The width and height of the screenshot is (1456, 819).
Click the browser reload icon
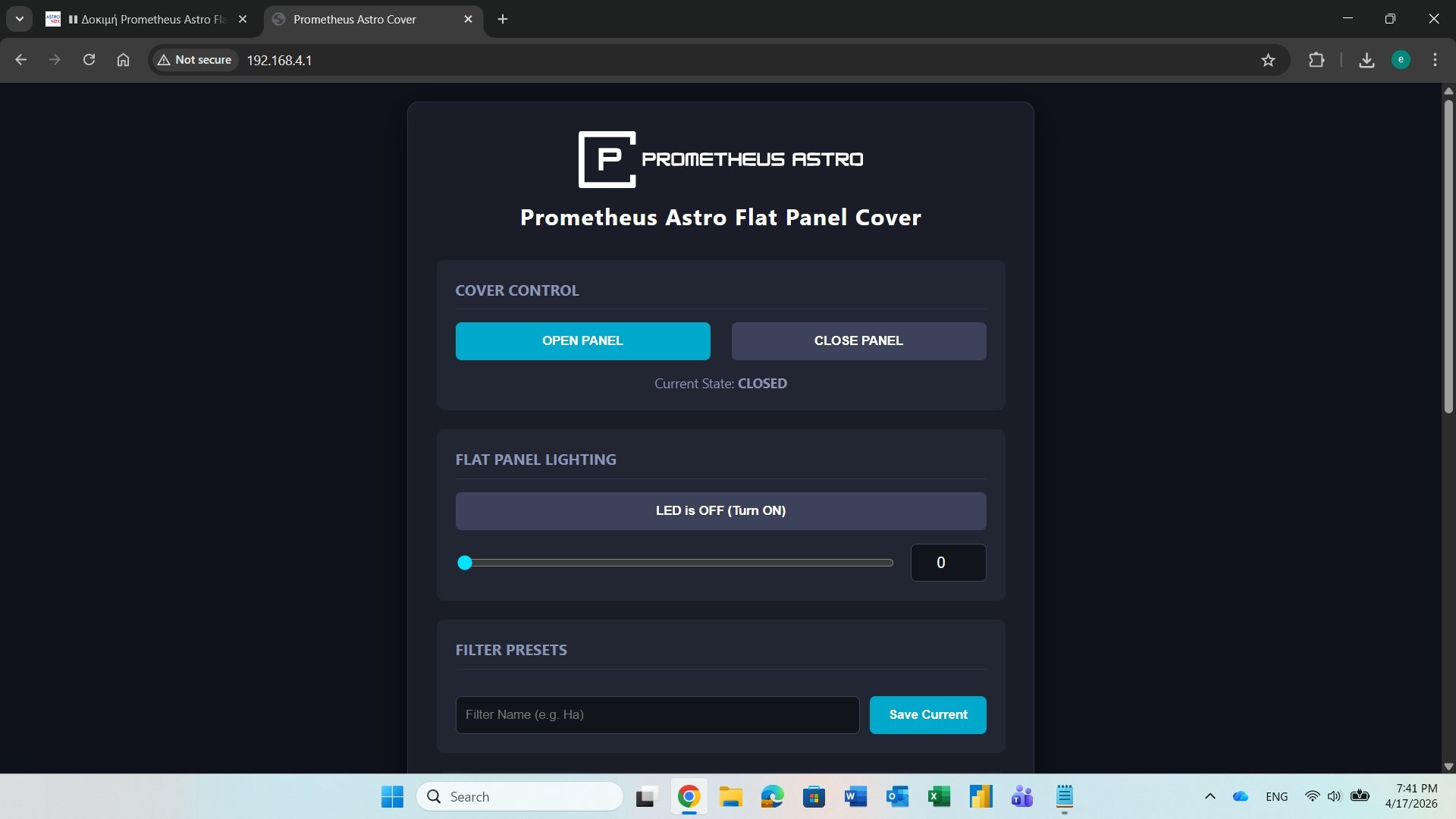click(x=89, y=60)
